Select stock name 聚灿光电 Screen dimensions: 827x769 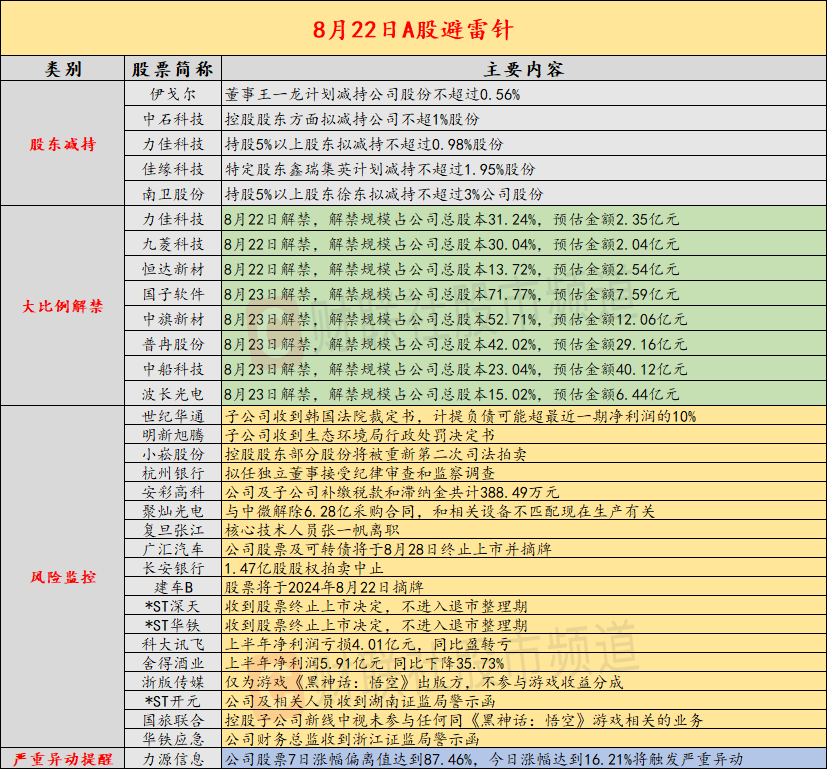[173, 511]
